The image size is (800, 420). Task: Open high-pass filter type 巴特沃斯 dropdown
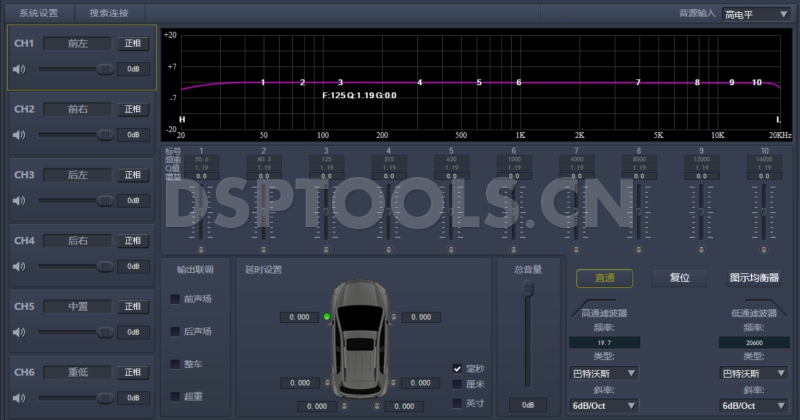(604, 373)
